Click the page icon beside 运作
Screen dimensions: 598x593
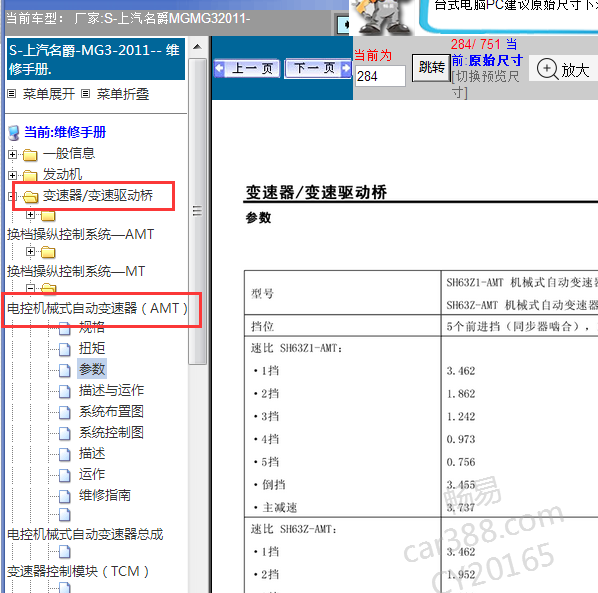pyautogui.click(x=65, y=475)
